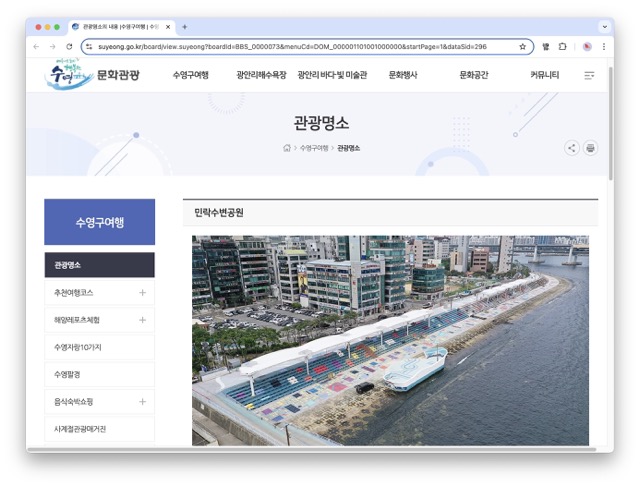
Task: Open the extensions puzzle icon
Action: (x=562, y=47)
